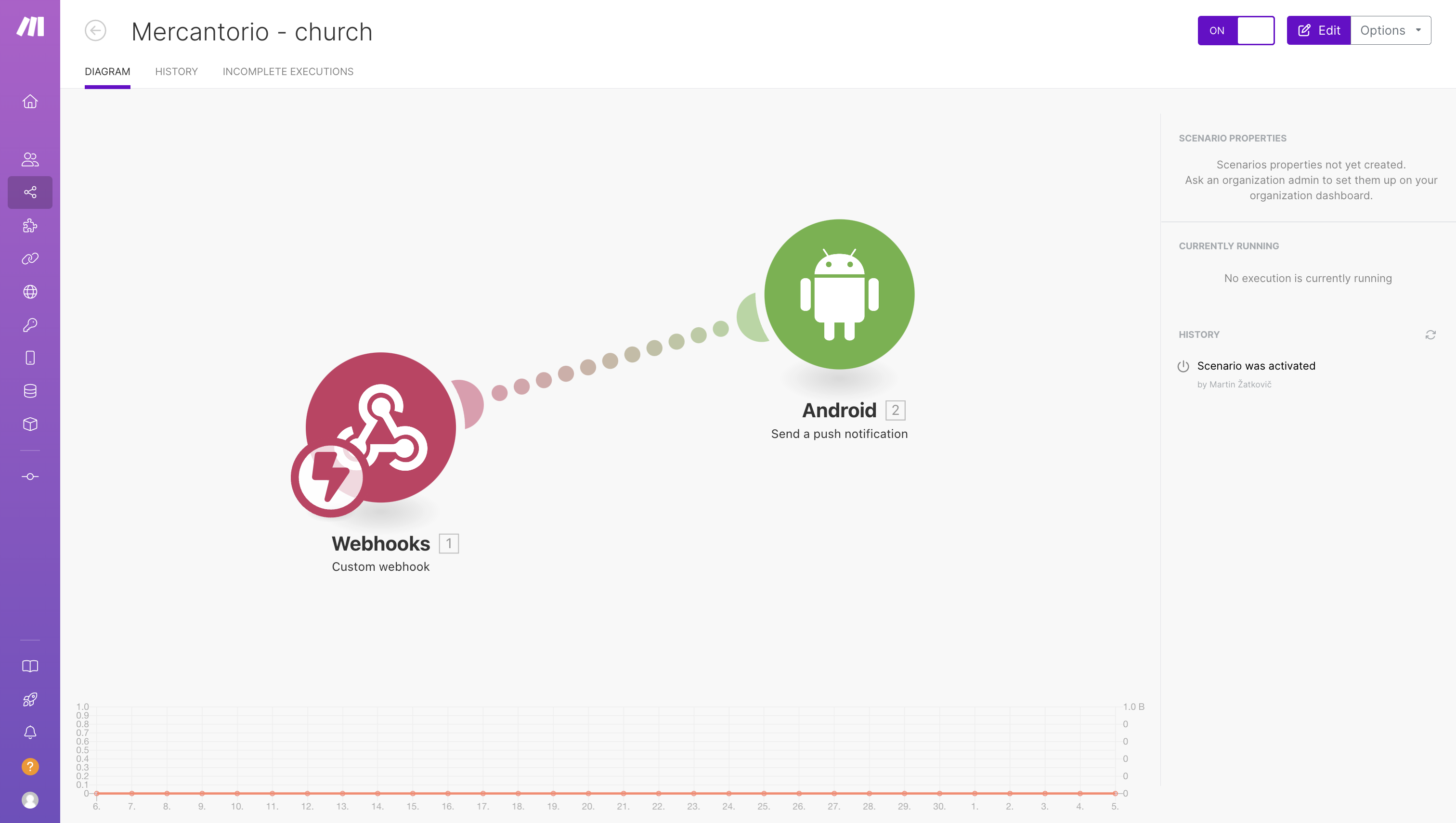
Task: Click the keys/credentials sidebar icon
Action: click(30, 325)
